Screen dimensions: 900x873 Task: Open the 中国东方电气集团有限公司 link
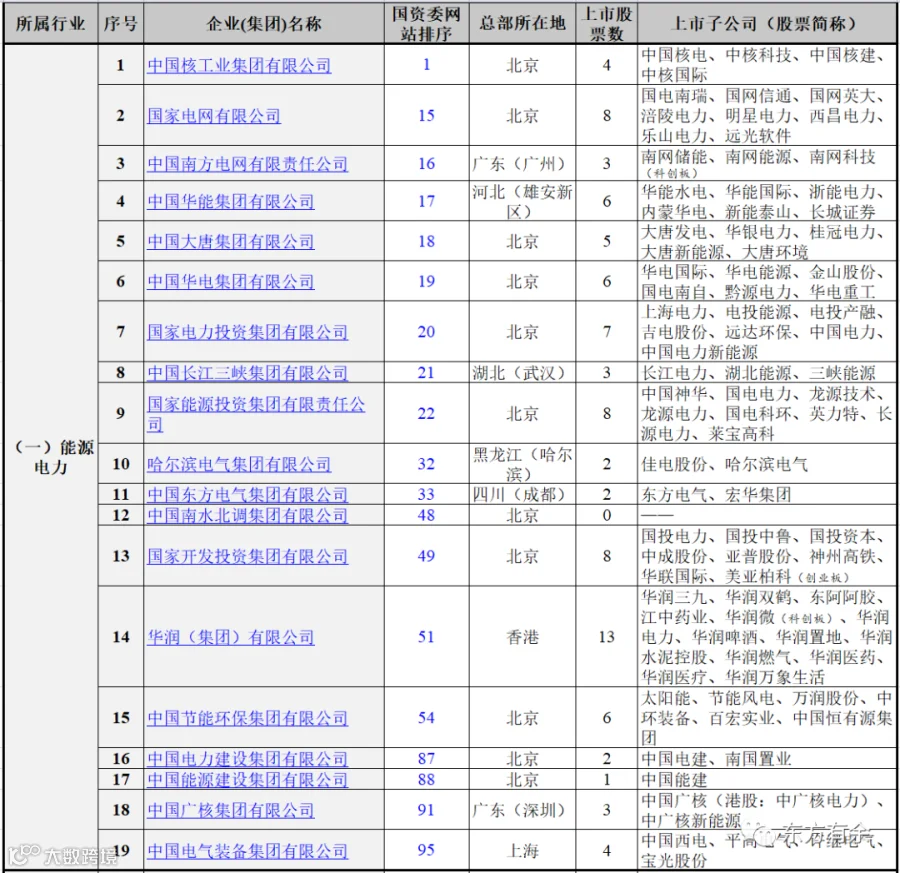click(247, 495)
